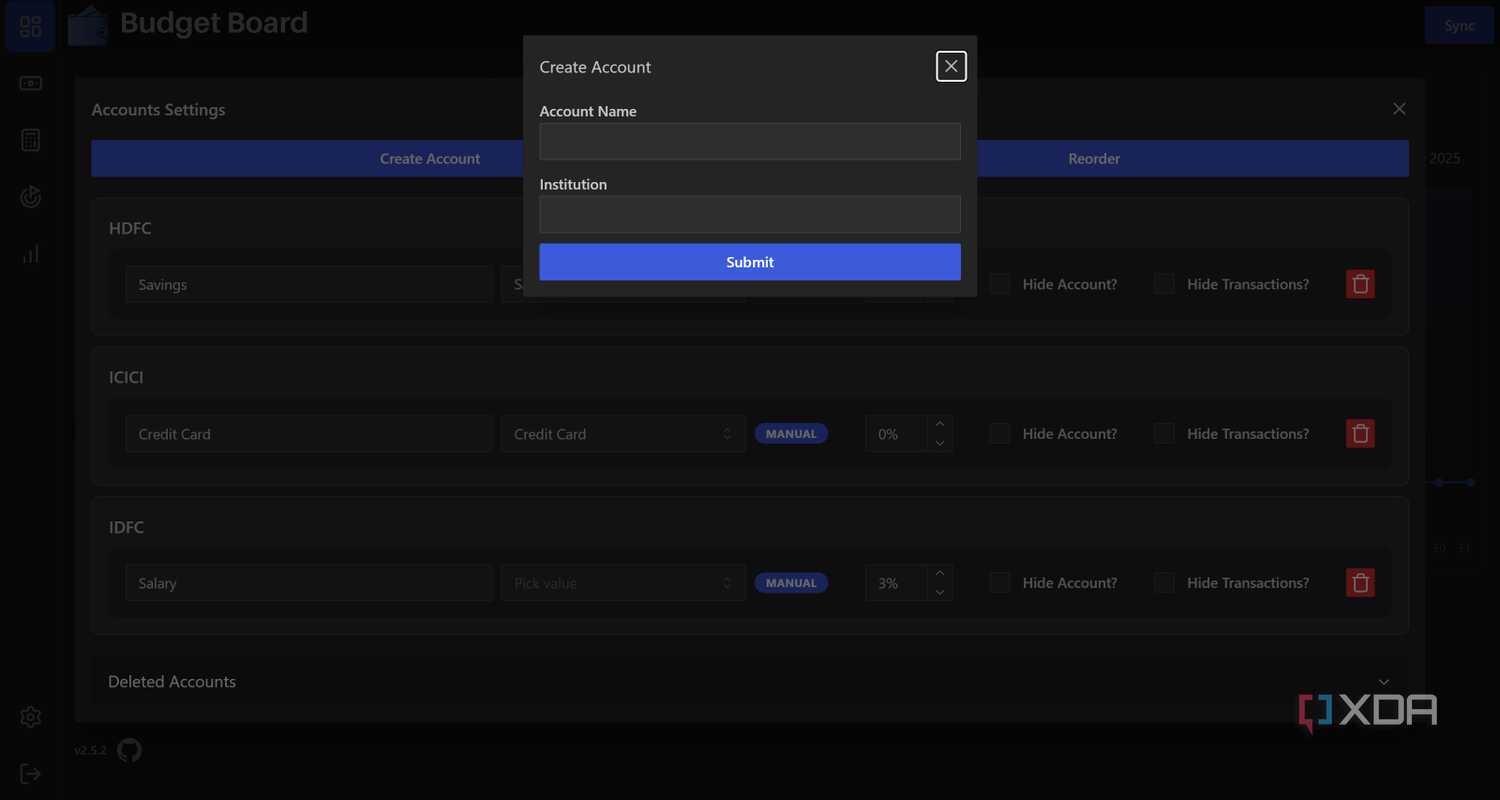Delete the ICICI Credit Card account

coord(1360,434)
